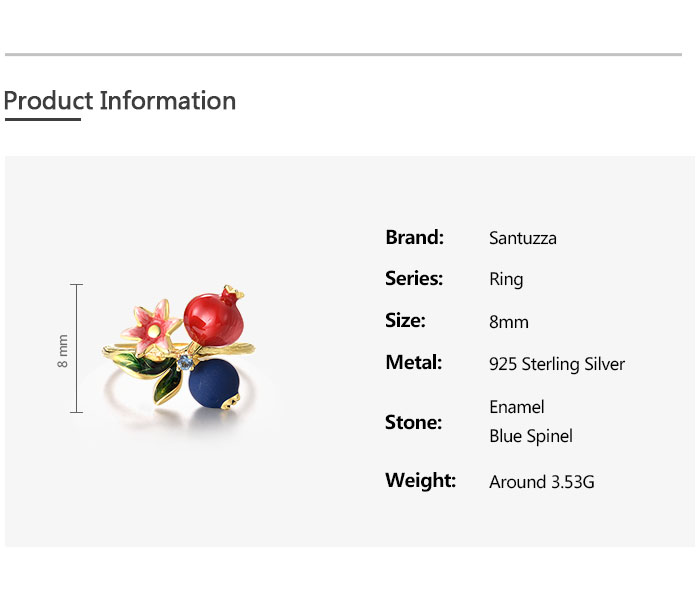
Task: Click the small blue gemstone at center
Action: pos(186,362)
